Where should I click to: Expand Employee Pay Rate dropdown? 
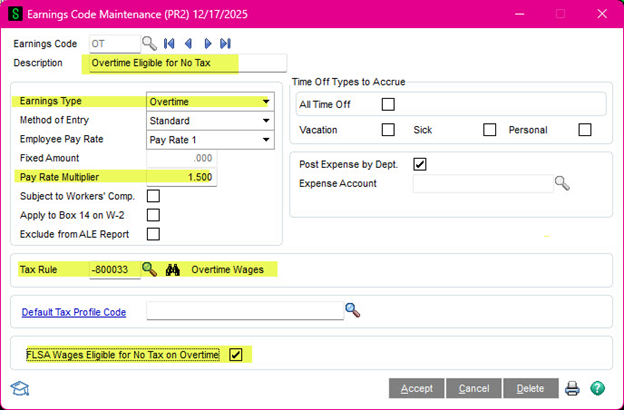(x=266, y=139)
